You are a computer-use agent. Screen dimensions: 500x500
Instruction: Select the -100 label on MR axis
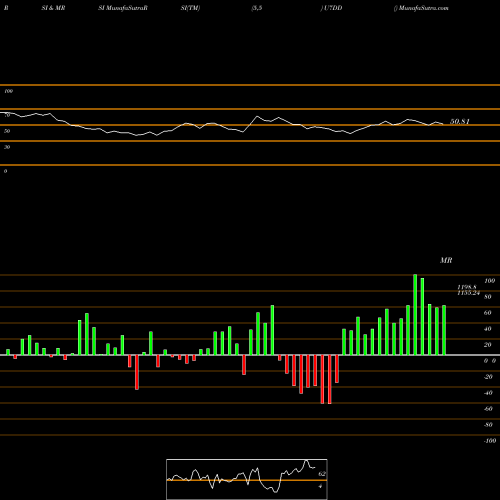(490, 441)
